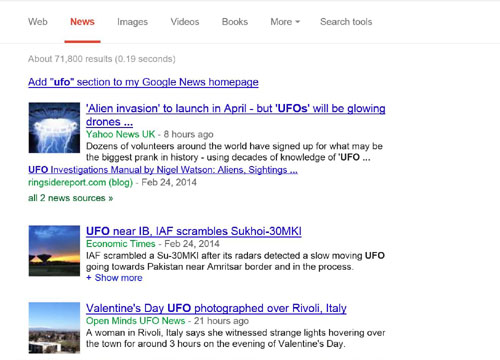Click the Dozens of volunteers snippet text

(x=234, y=152)
